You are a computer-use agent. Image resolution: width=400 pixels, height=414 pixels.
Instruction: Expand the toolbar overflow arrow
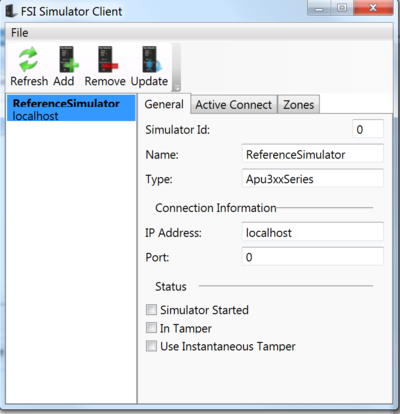(177, 88)
